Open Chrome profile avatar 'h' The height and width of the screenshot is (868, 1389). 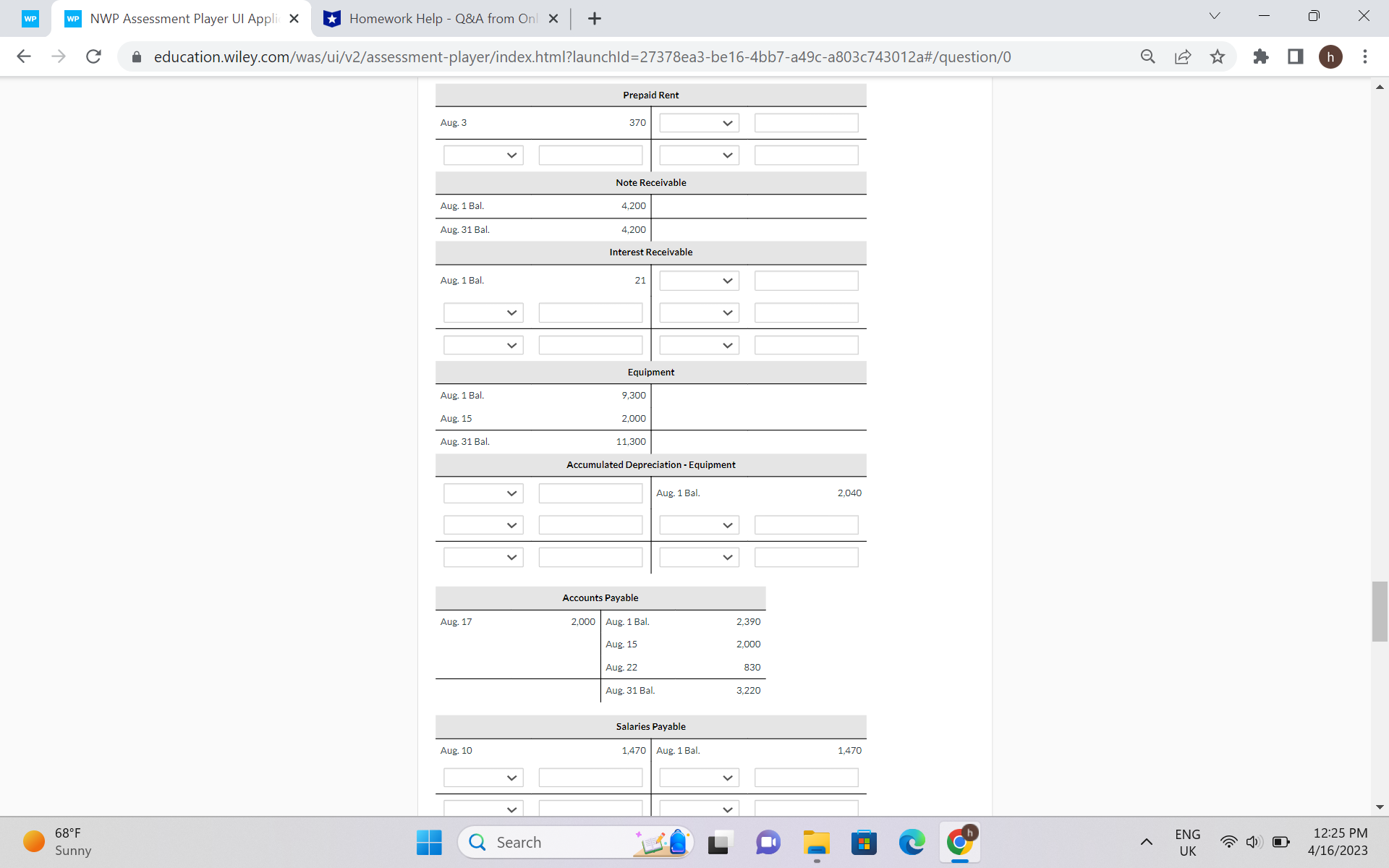pyautogui.click(x=1330, y=56)
